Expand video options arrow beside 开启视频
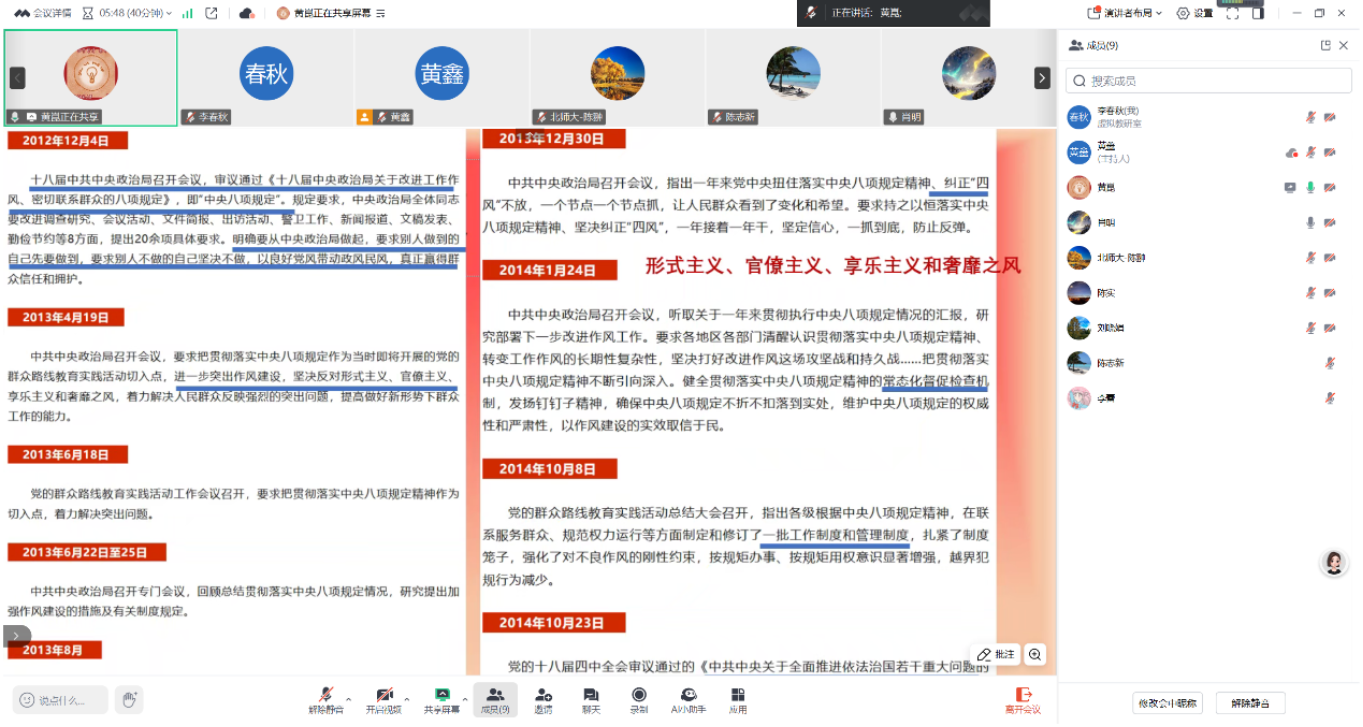1363x727 pixels. click(407, 699)
